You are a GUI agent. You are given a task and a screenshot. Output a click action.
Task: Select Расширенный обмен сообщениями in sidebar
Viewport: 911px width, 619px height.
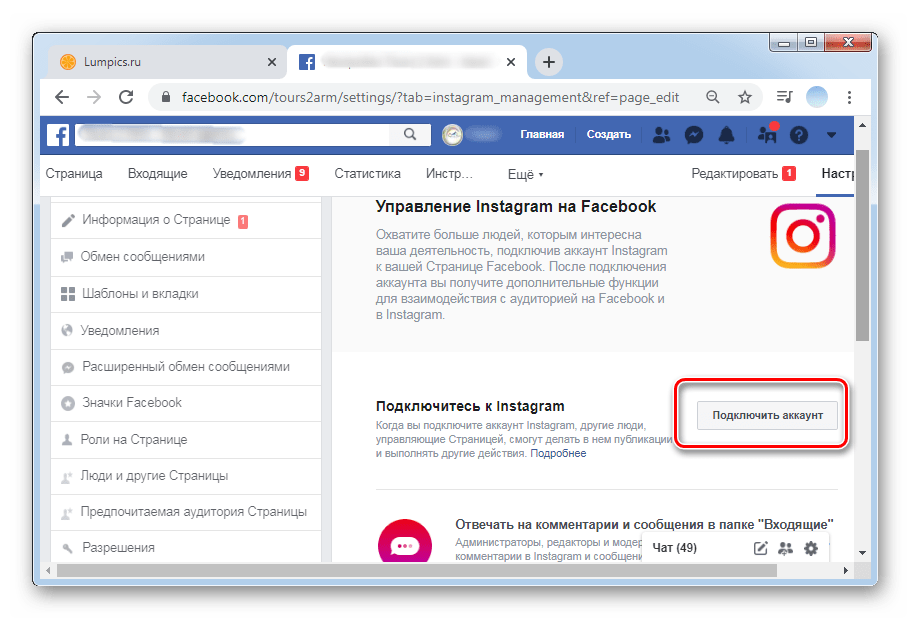coord(186,367)
